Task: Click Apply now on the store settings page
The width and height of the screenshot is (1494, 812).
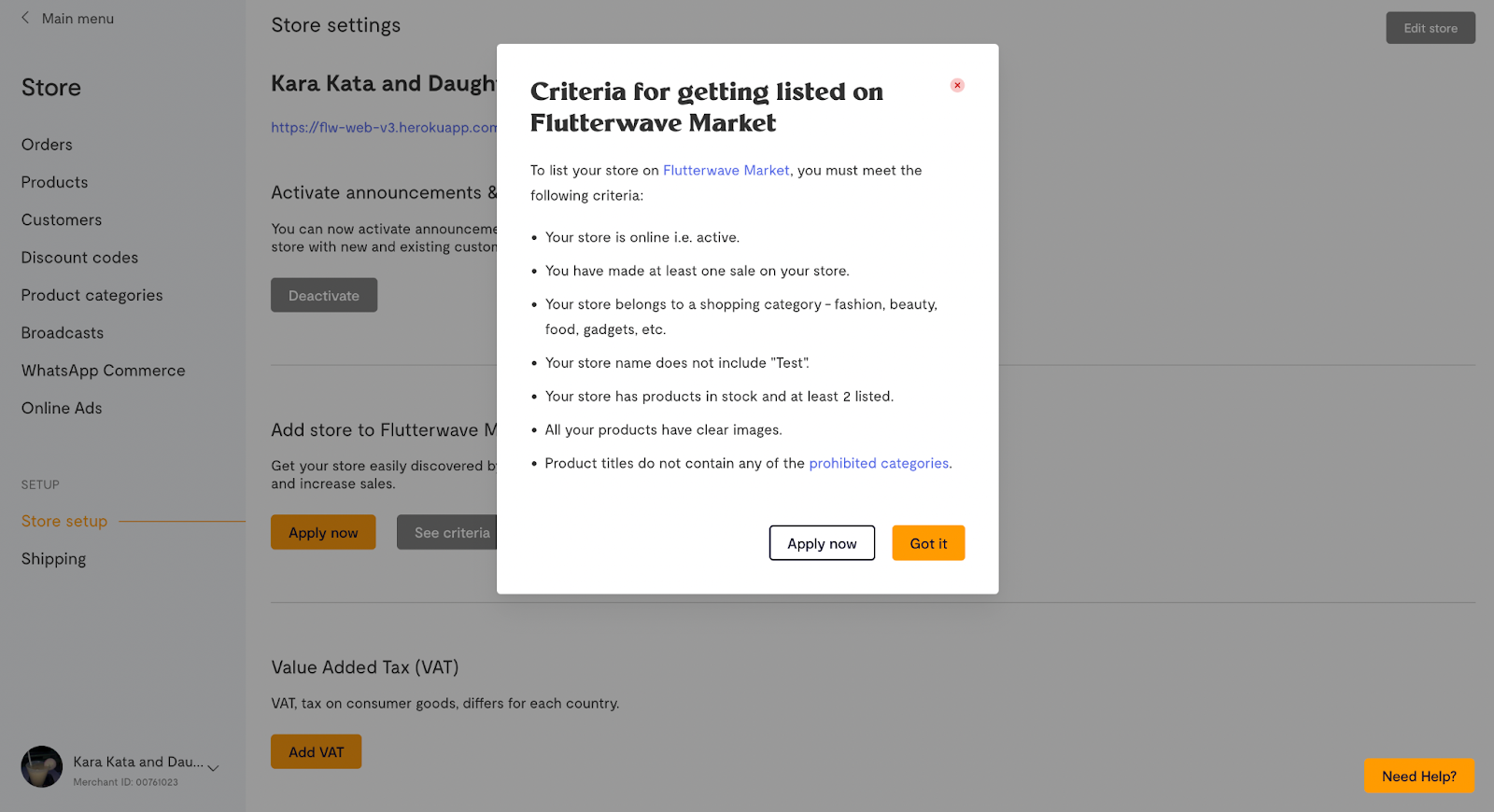Action: click(x=323, y=532)
